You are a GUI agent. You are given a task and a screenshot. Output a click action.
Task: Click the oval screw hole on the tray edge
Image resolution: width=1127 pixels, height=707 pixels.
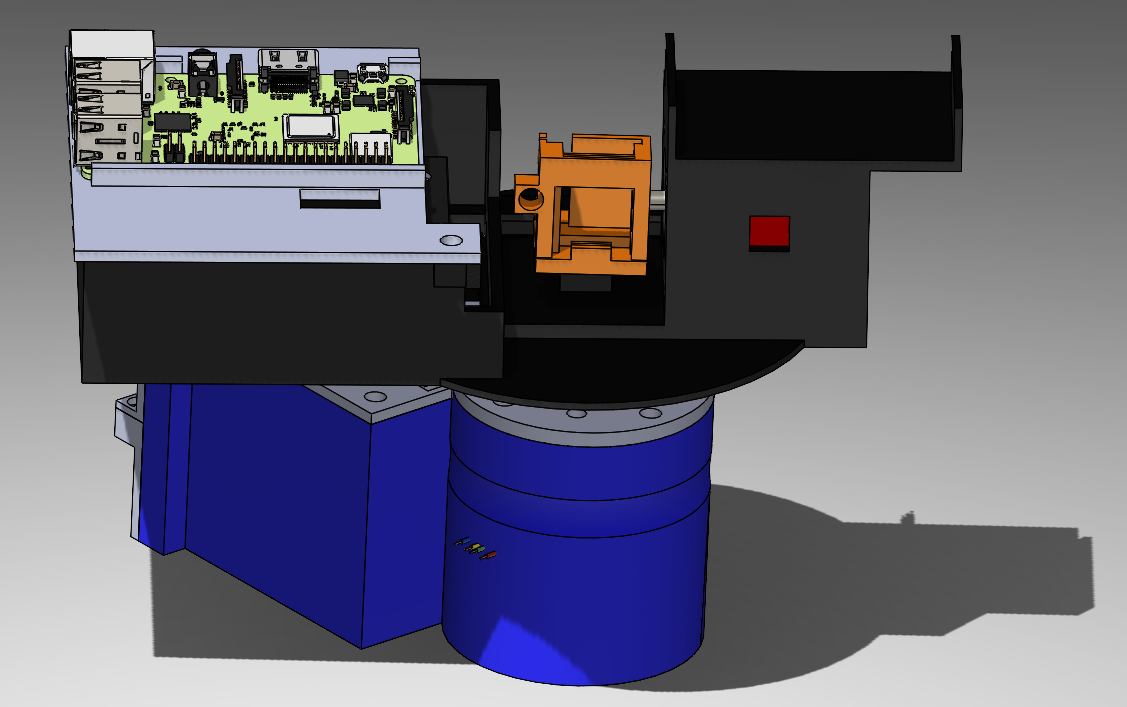tap(451, 239)
